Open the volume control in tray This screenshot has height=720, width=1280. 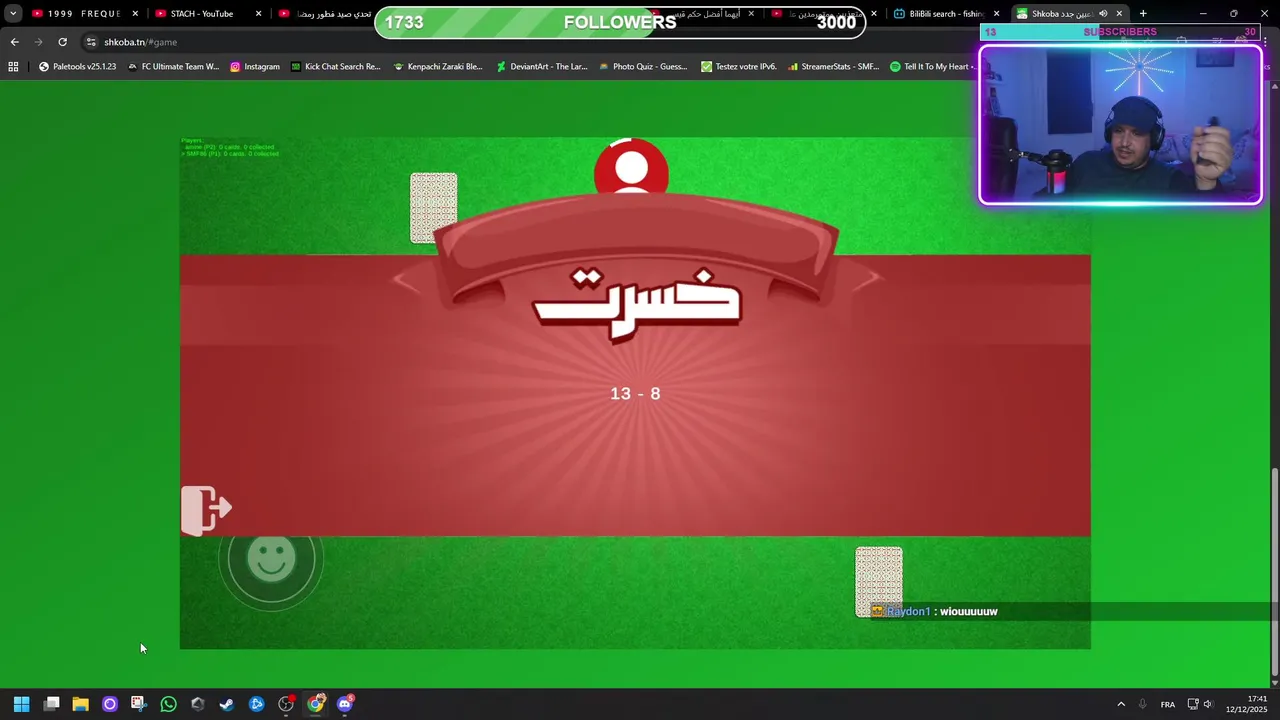coord(1208,704)
